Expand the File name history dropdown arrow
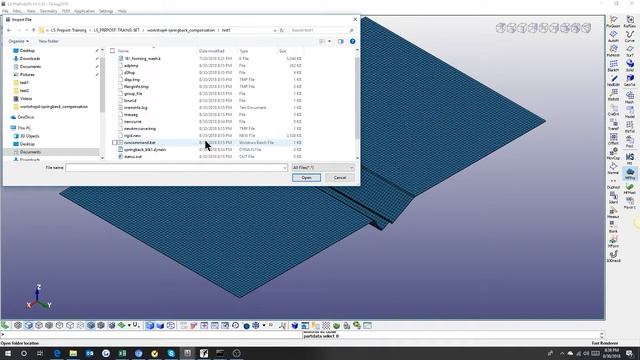 (x=284, y=168)
